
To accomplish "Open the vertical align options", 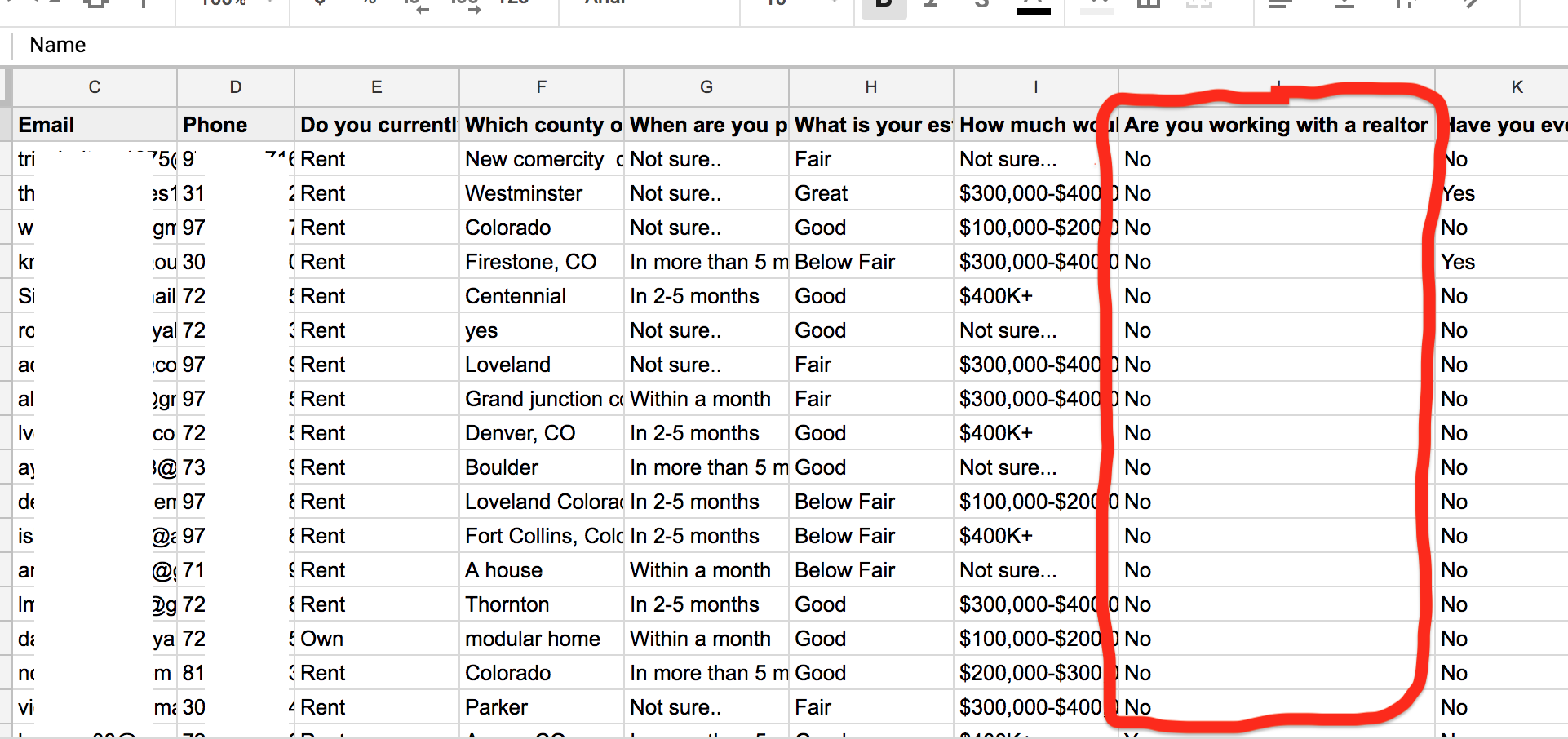I will tap(1344, 5).
